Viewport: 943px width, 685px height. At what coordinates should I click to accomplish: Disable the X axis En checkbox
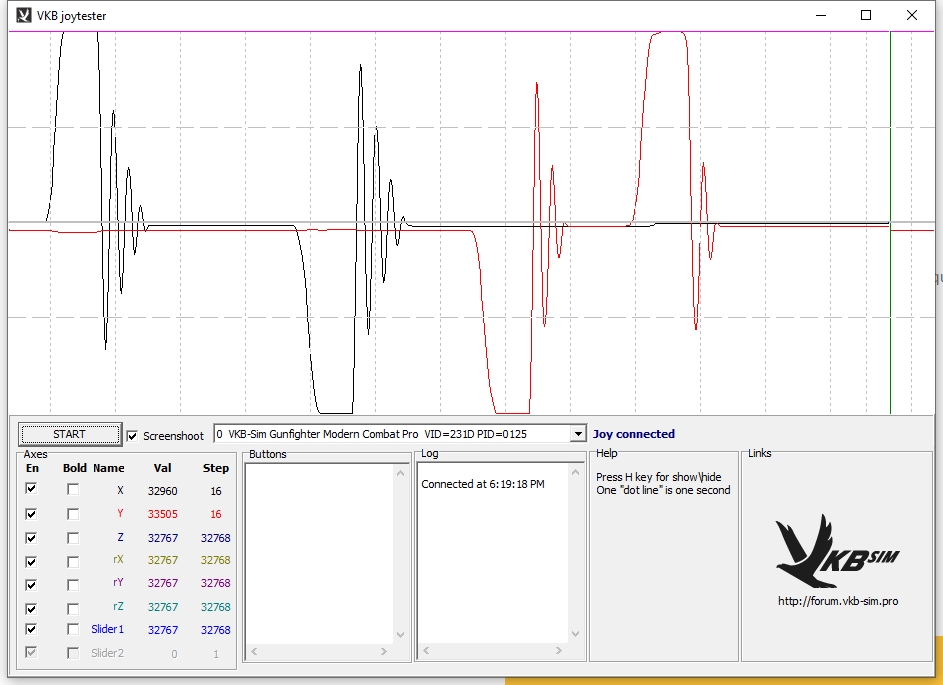point(31,489)
